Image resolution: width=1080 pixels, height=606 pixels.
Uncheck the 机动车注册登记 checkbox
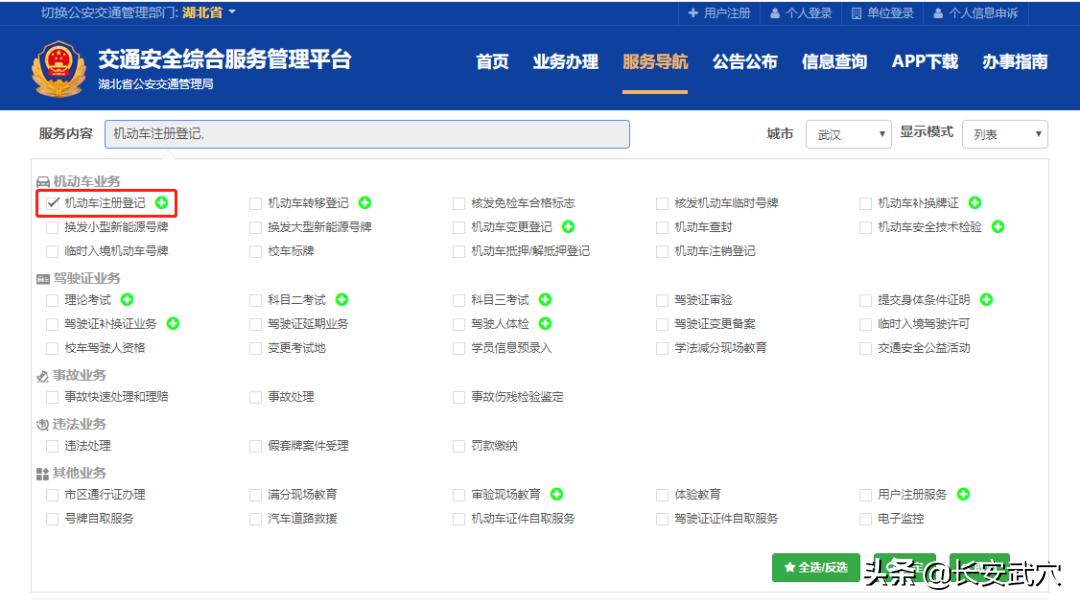(52, 203)
